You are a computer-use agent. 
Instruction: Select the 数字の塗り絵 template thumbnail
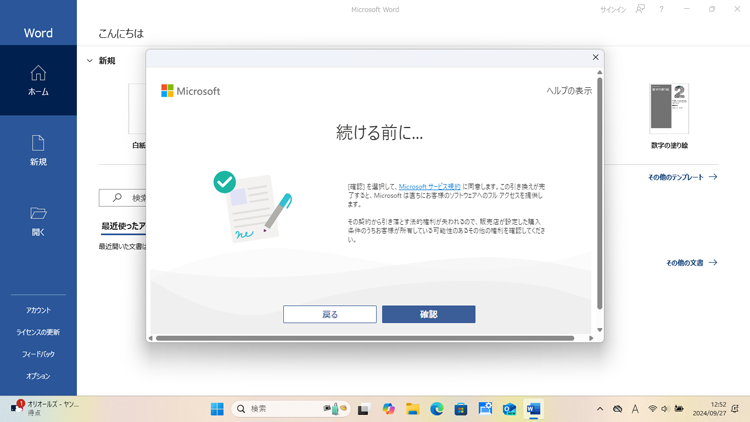click(669, 108)
